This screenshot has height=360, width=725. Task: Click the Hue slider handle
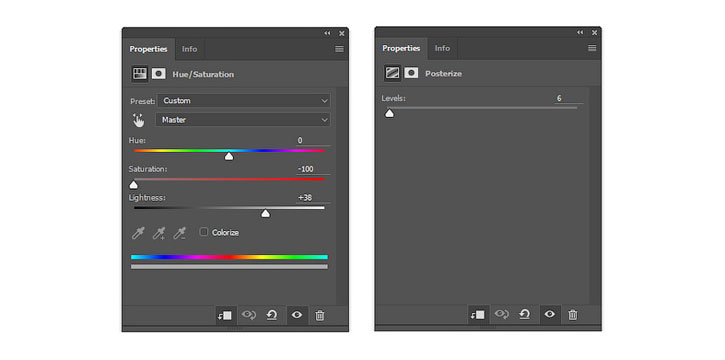tap(229, 157)
